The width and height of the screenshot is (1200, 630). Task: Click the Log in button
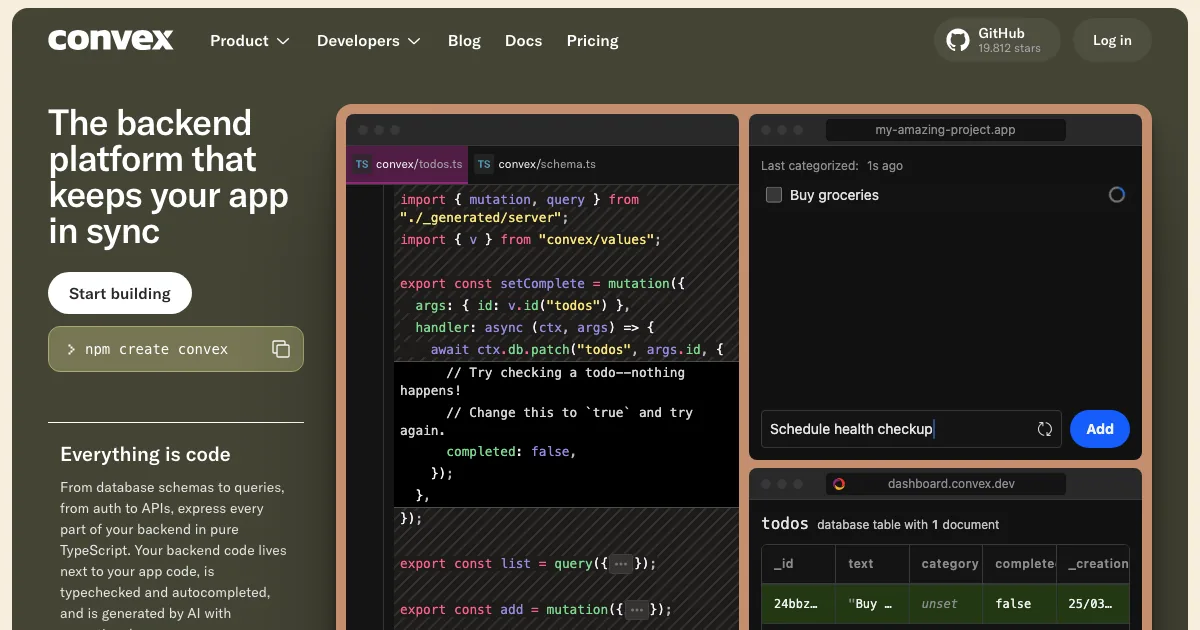(x=1112, y=40)
